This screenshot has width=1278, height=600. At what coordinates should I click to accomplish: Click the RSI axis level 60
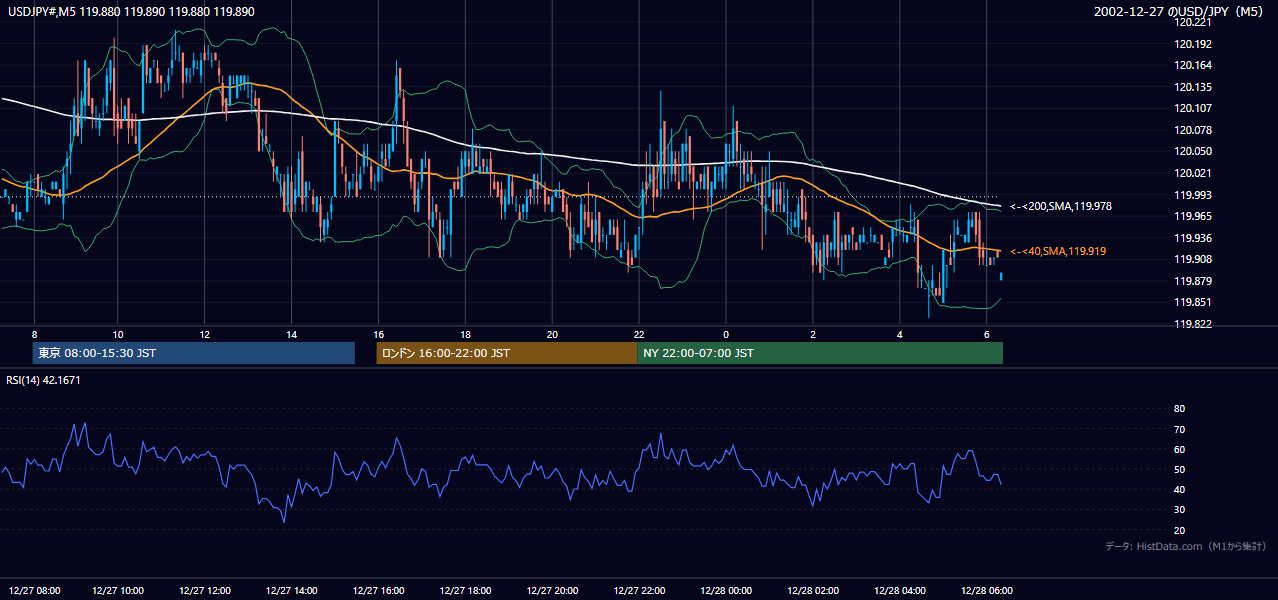(x=1179, y=449)
